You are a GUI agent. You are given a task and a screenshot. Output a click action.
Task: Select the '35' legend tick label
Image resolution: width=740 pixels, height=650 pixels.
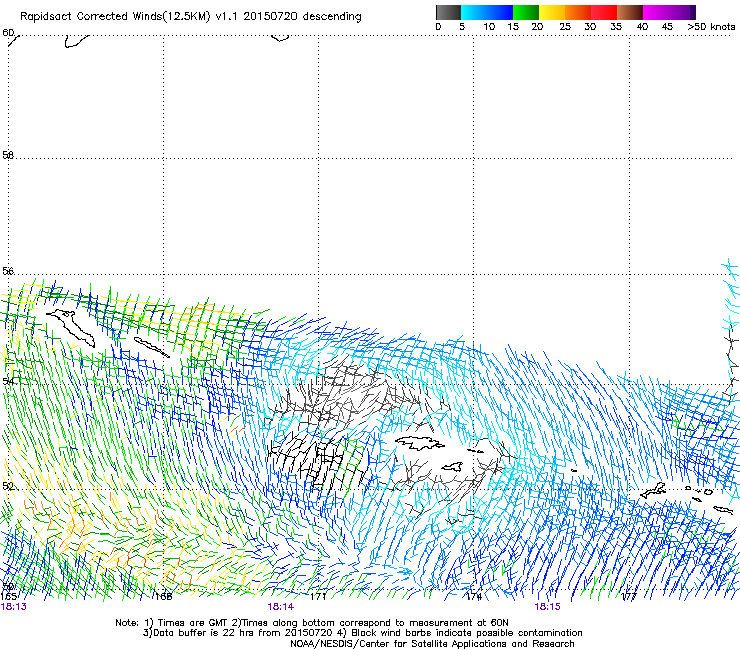[x=616, y=27]
